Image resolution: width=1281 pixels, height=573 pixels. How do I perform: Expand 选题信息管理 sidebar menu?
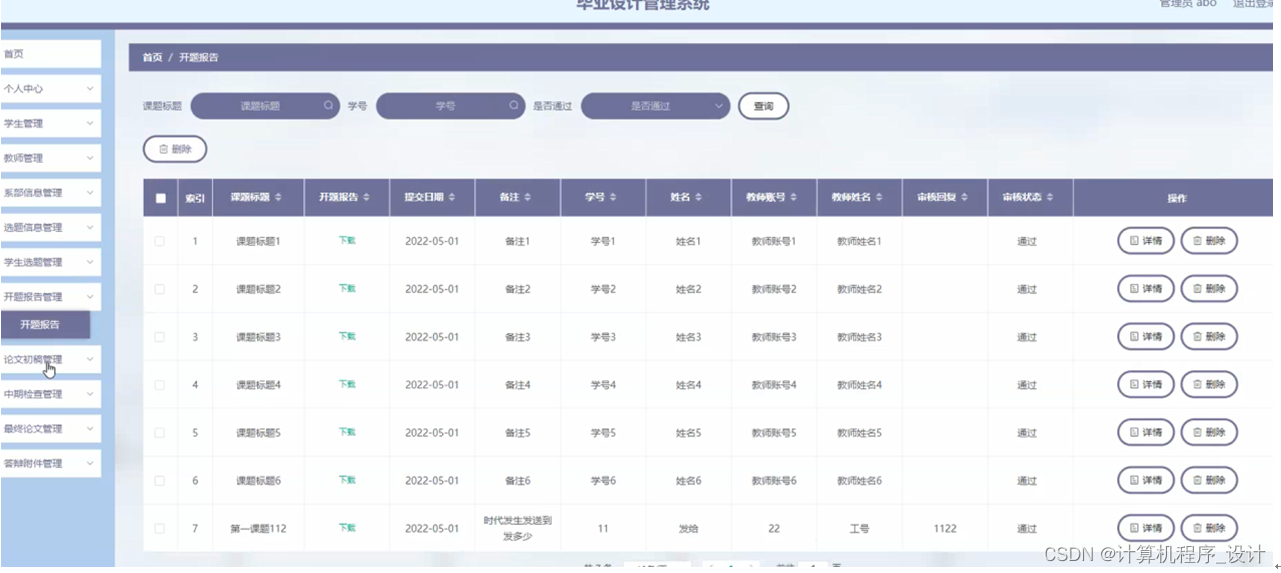click(50, 227)
